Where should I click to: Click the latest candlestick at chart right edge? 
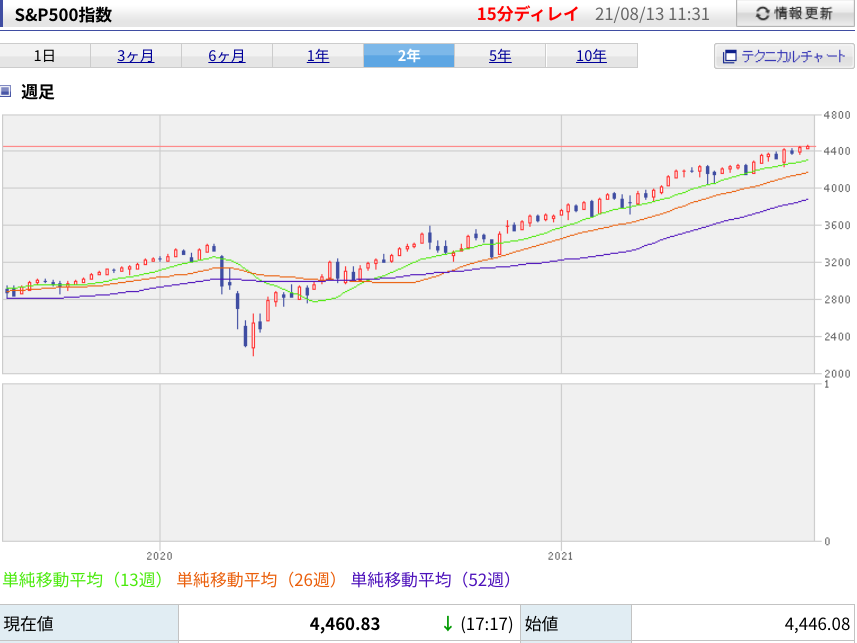click(807, 147)
